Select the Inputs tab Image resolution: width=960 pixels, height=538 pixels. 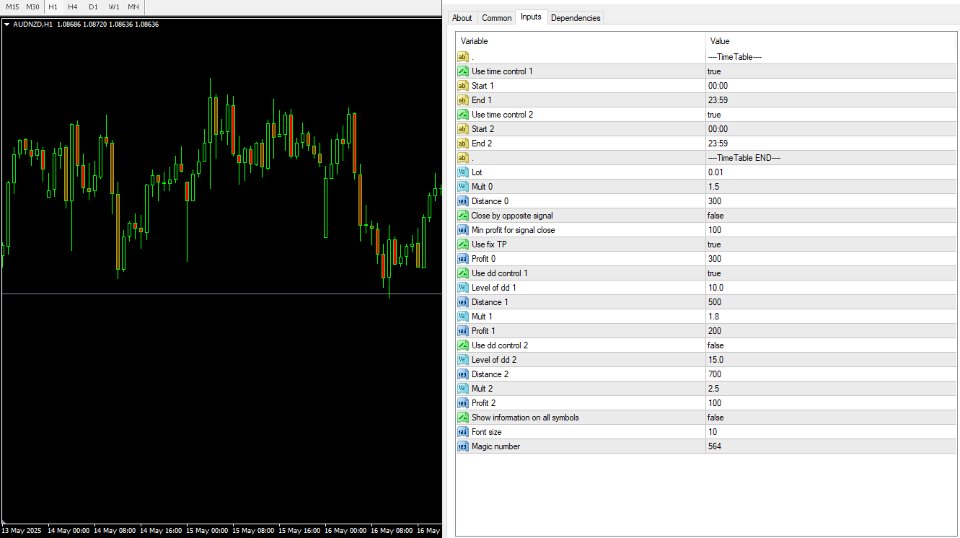point(531,17)
